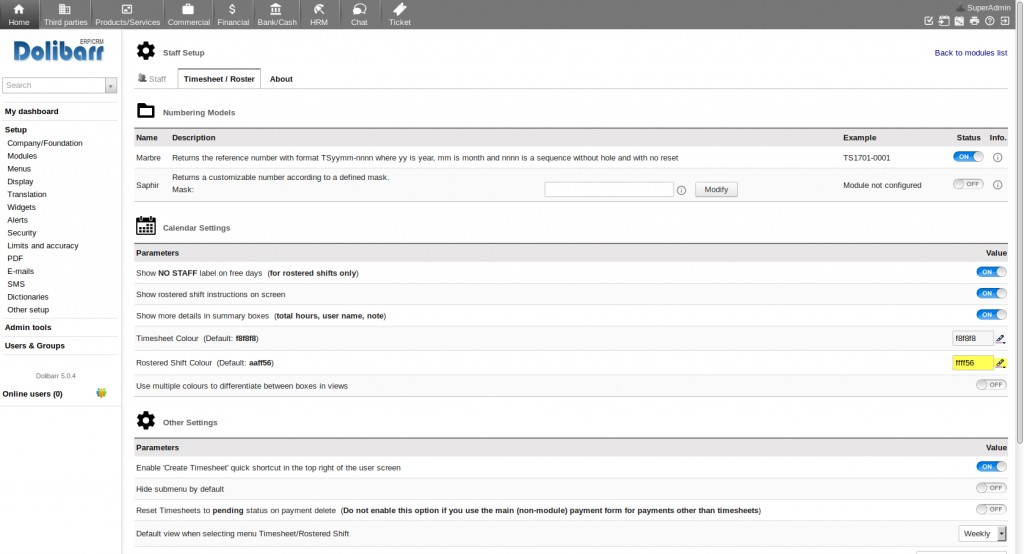Toggle Marbre numbering model status off
Image resolution: width=1024 pixels, height=554 pixels.
point(968,157)
